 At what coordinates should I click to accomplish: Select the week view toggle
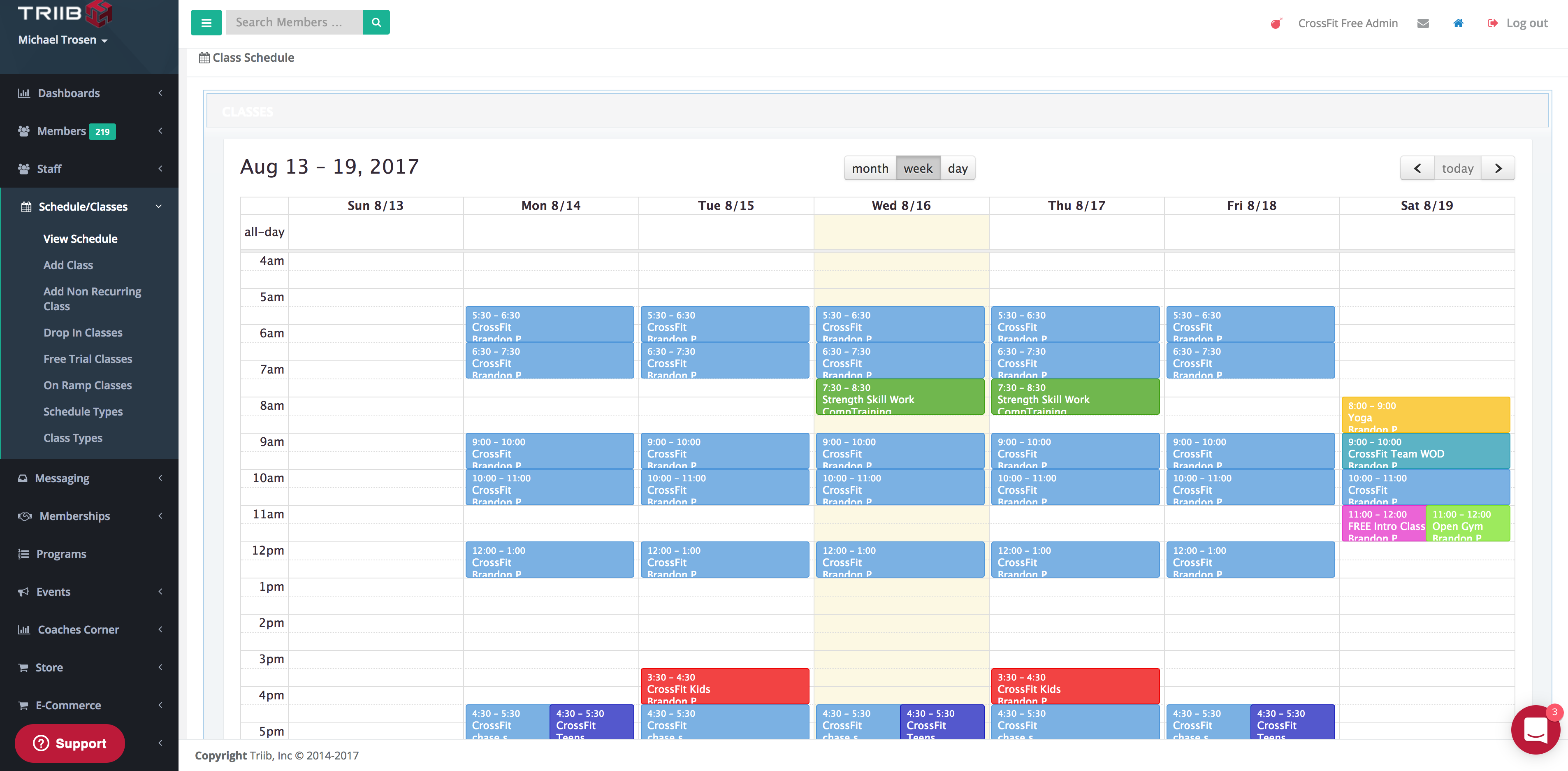coord(917,168)
